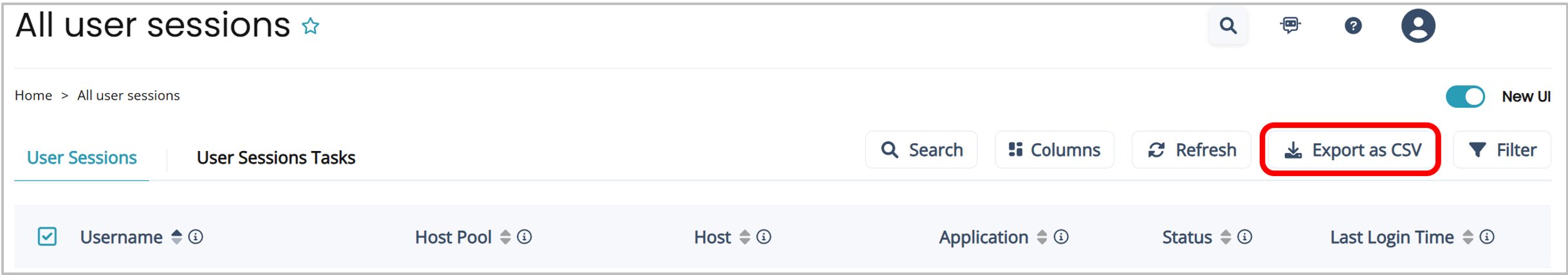Sort by Application column arrows
Viewport: 1568px width, 275px height.
pyautogui.click(x=1042, y=237)
